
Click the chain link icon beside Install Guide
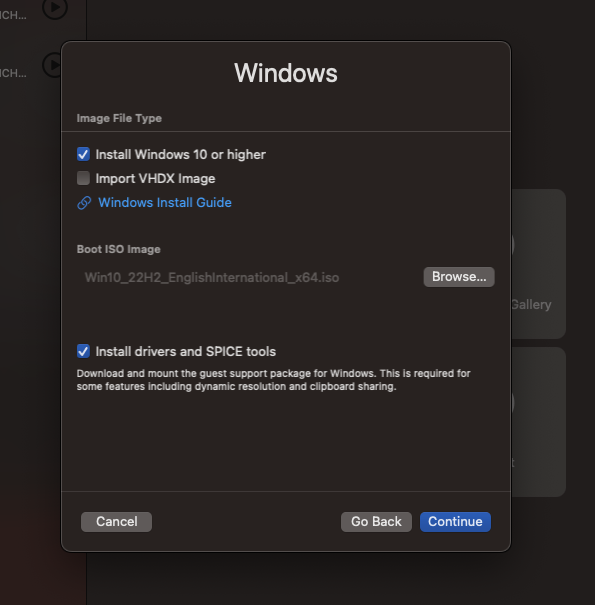[84, 203]
